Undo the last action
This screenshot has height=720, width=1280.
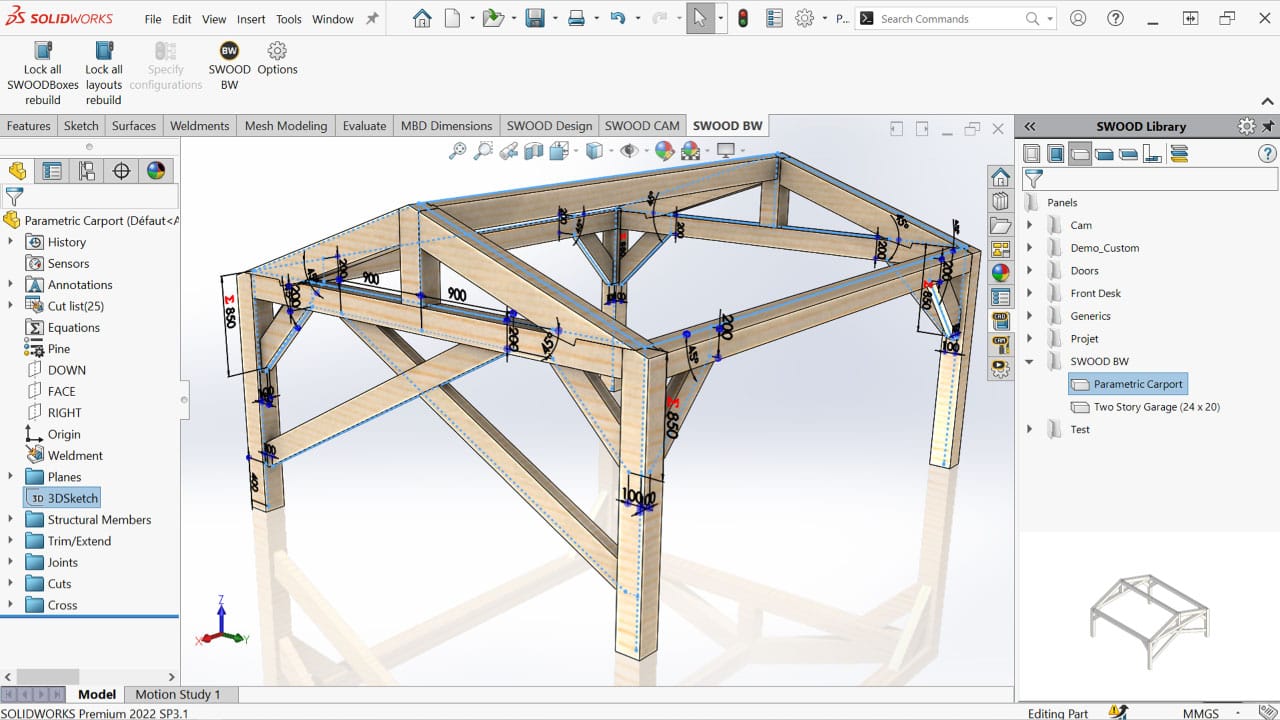click(618, 18)
